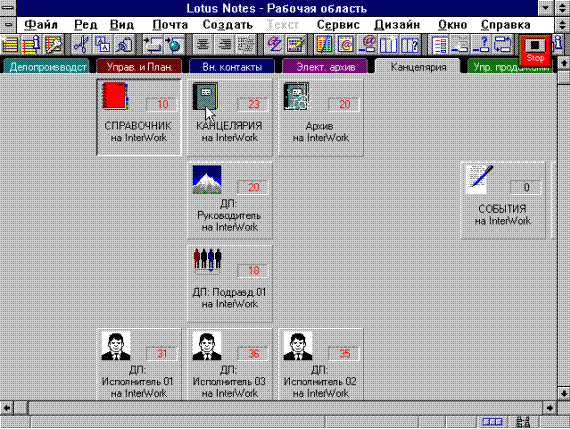Open the Сервис menu
This screenshot has height=429, width=570.
(338, 25)
